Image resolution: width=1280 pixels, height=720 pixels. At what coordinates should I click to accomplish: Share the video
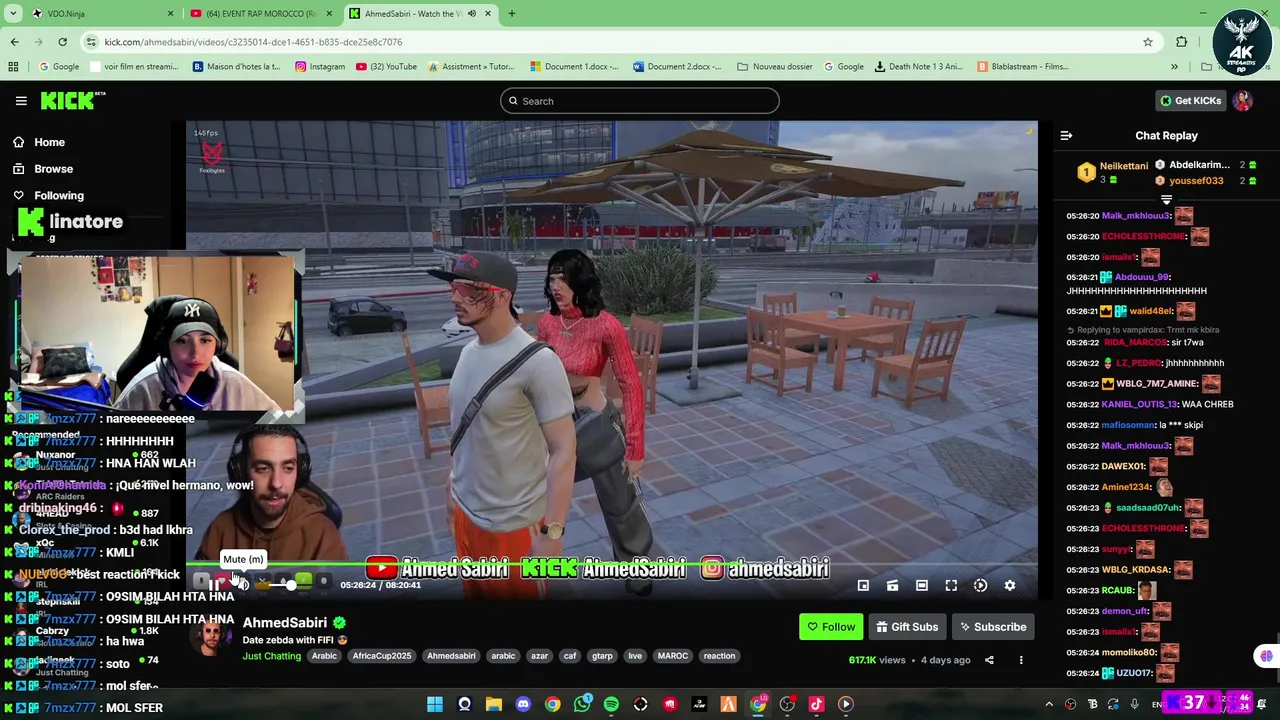coord(989,660)
